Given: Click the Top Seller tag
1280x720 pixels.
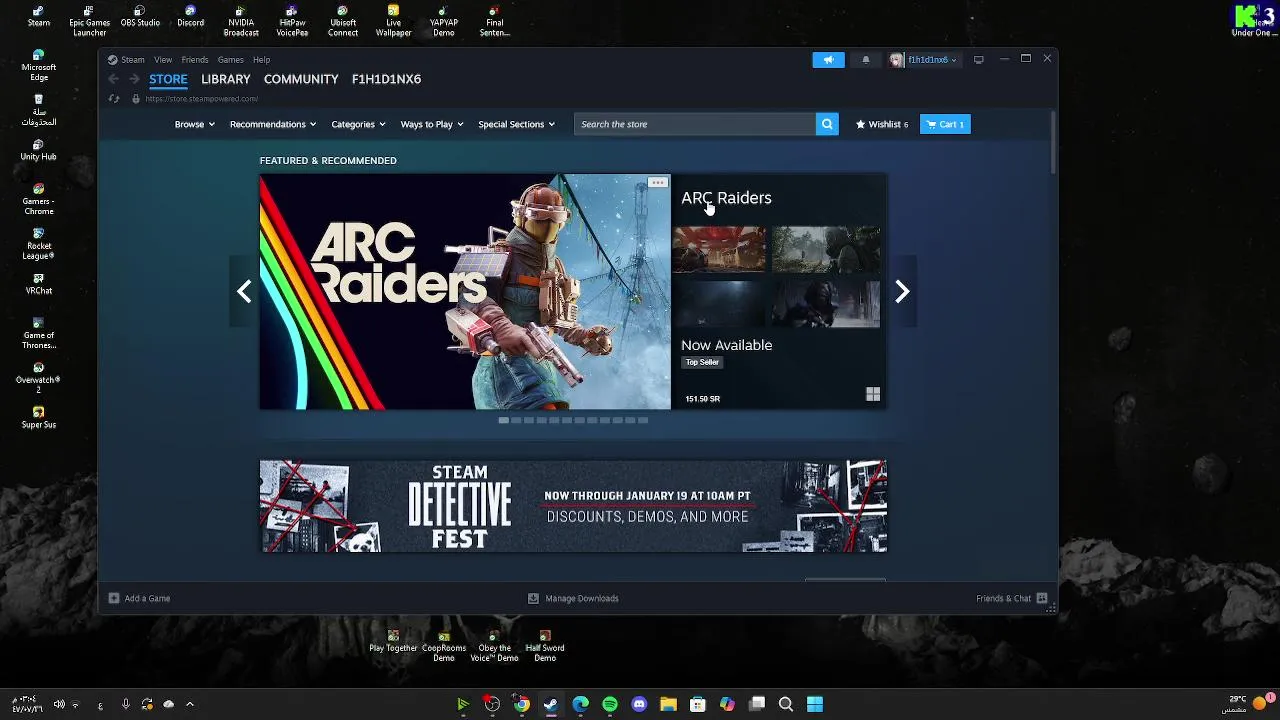Looking at the screenshot, I should coord(702,362).
